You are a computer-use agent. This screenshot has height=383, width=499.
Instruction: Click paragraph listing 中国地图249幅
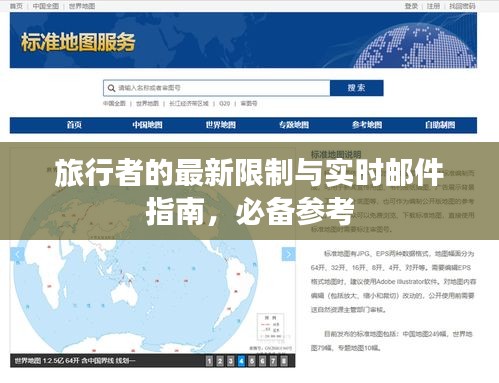point(392,341)
